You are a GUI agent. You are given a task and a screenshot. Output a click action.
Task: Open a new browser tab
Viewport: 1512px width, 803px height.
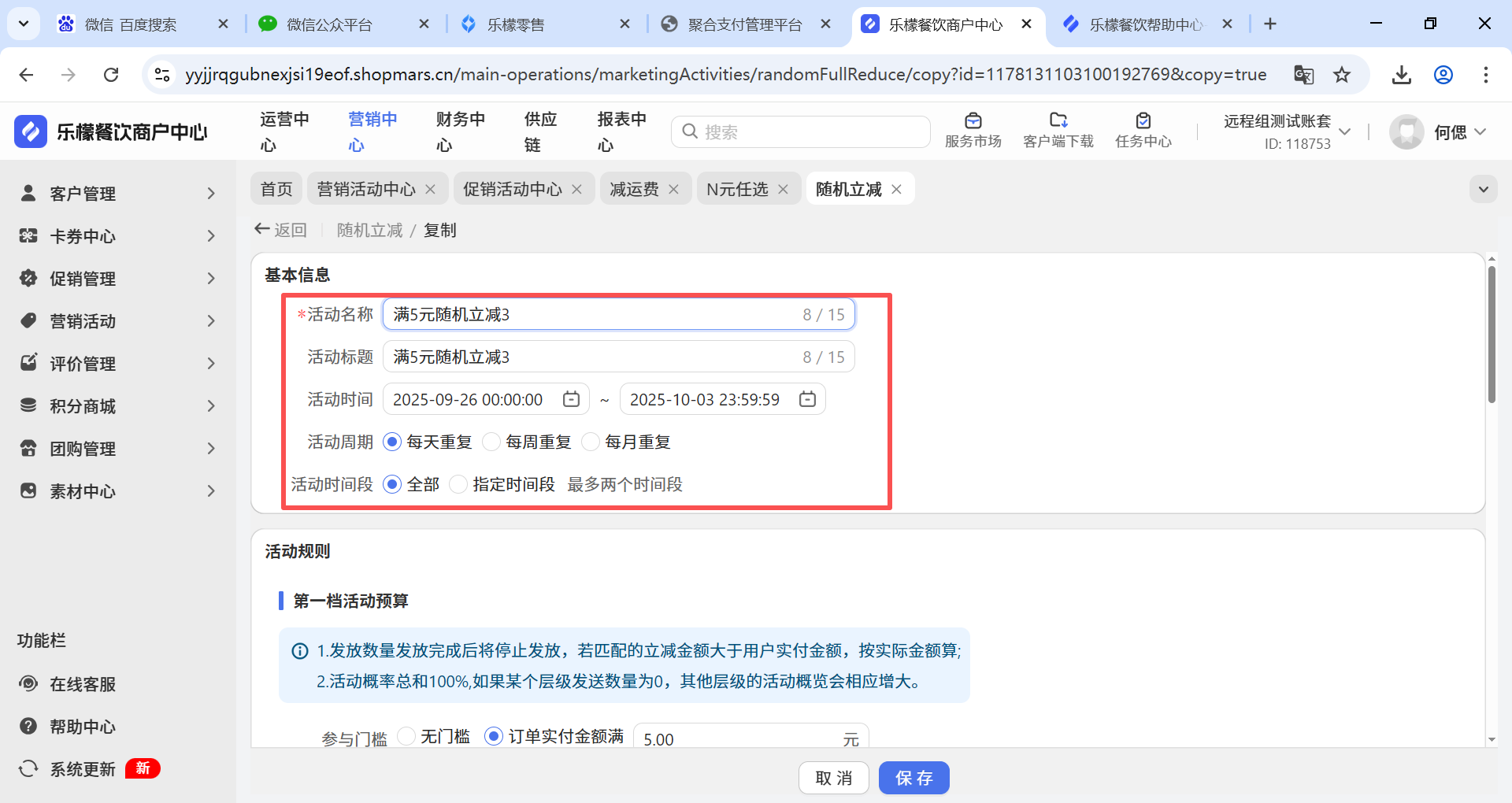tap(1270, 24)
